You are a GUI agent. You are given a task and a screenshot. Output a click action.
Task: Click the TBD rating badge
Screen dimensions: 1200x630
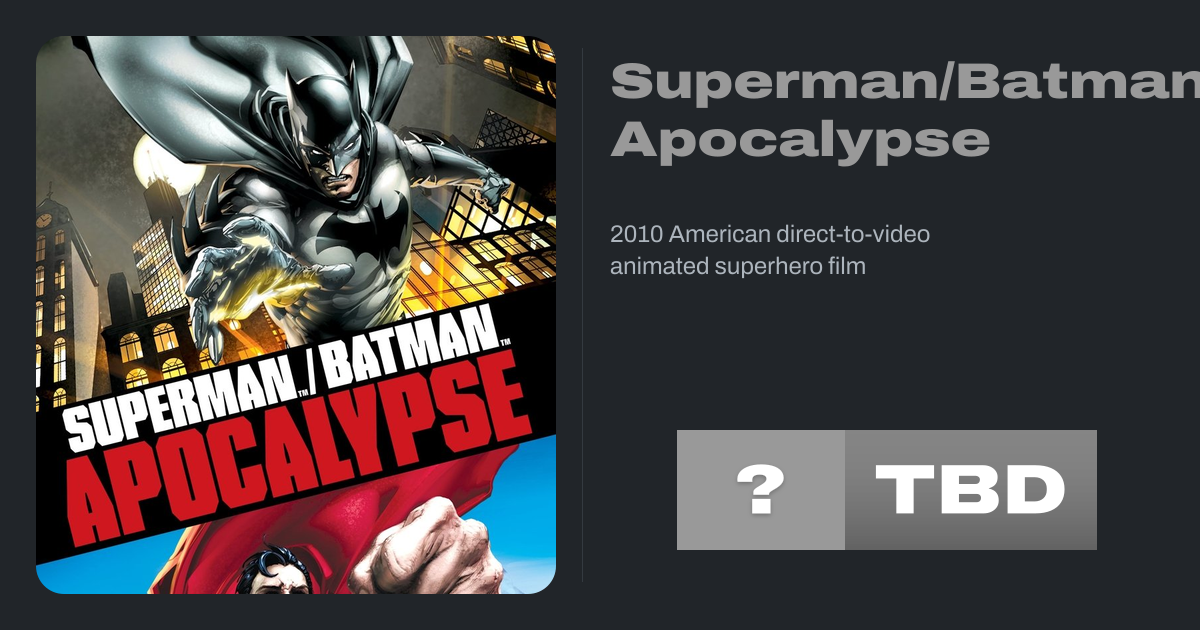pos(970,490)
